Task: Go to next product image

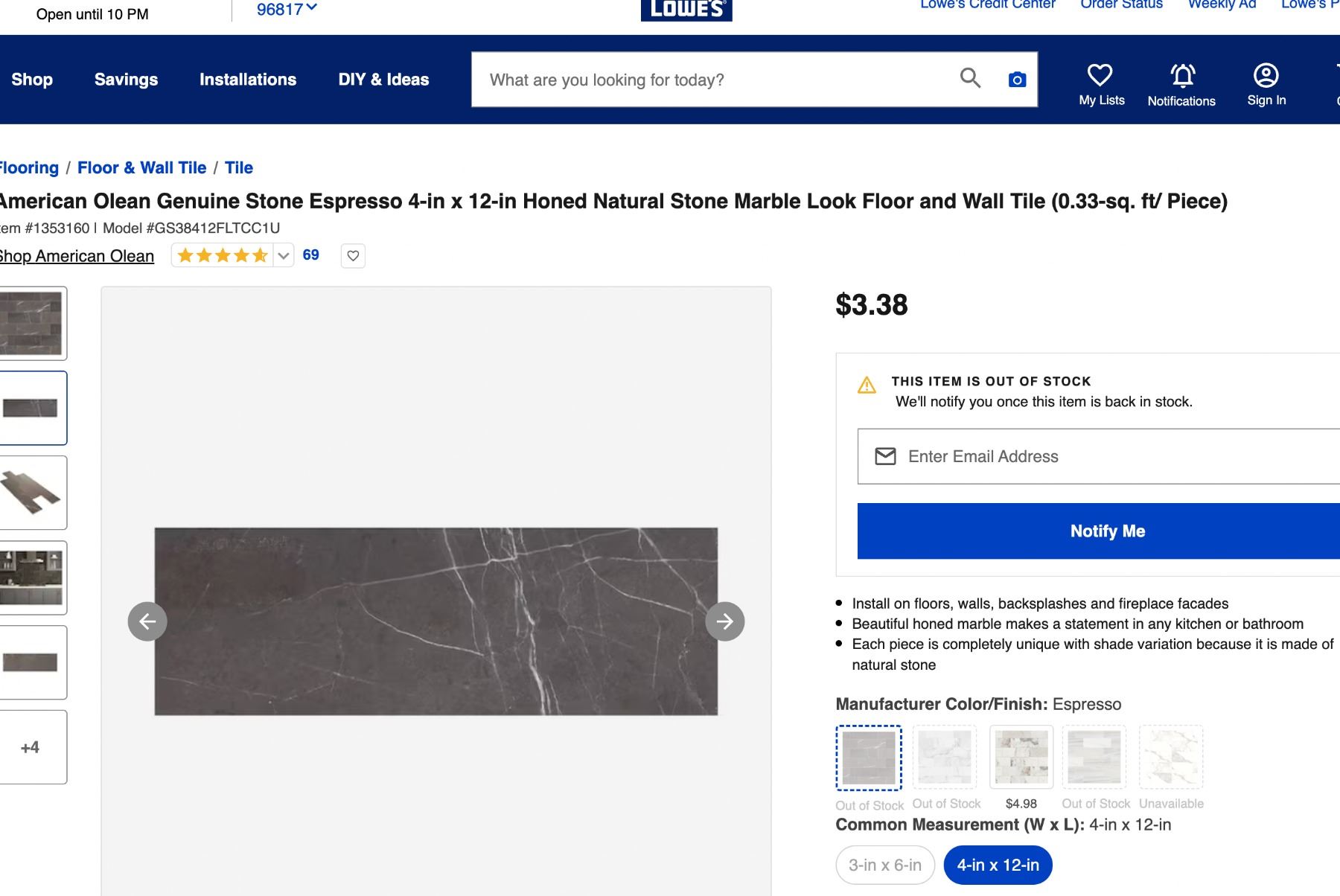Action: pos(725,621)
